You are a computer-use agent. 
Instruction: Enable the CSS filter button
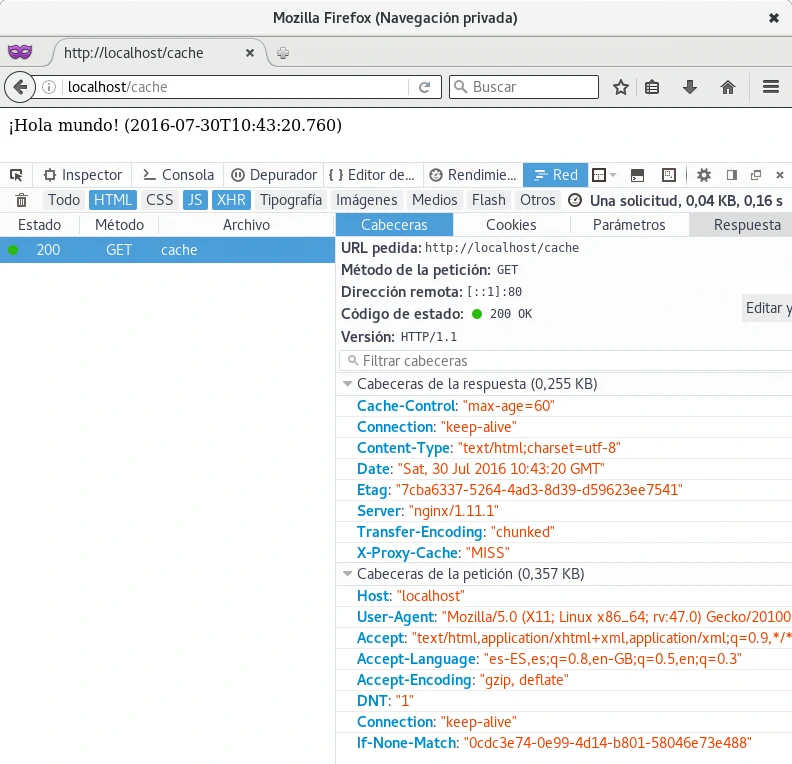tap(159, 200)
